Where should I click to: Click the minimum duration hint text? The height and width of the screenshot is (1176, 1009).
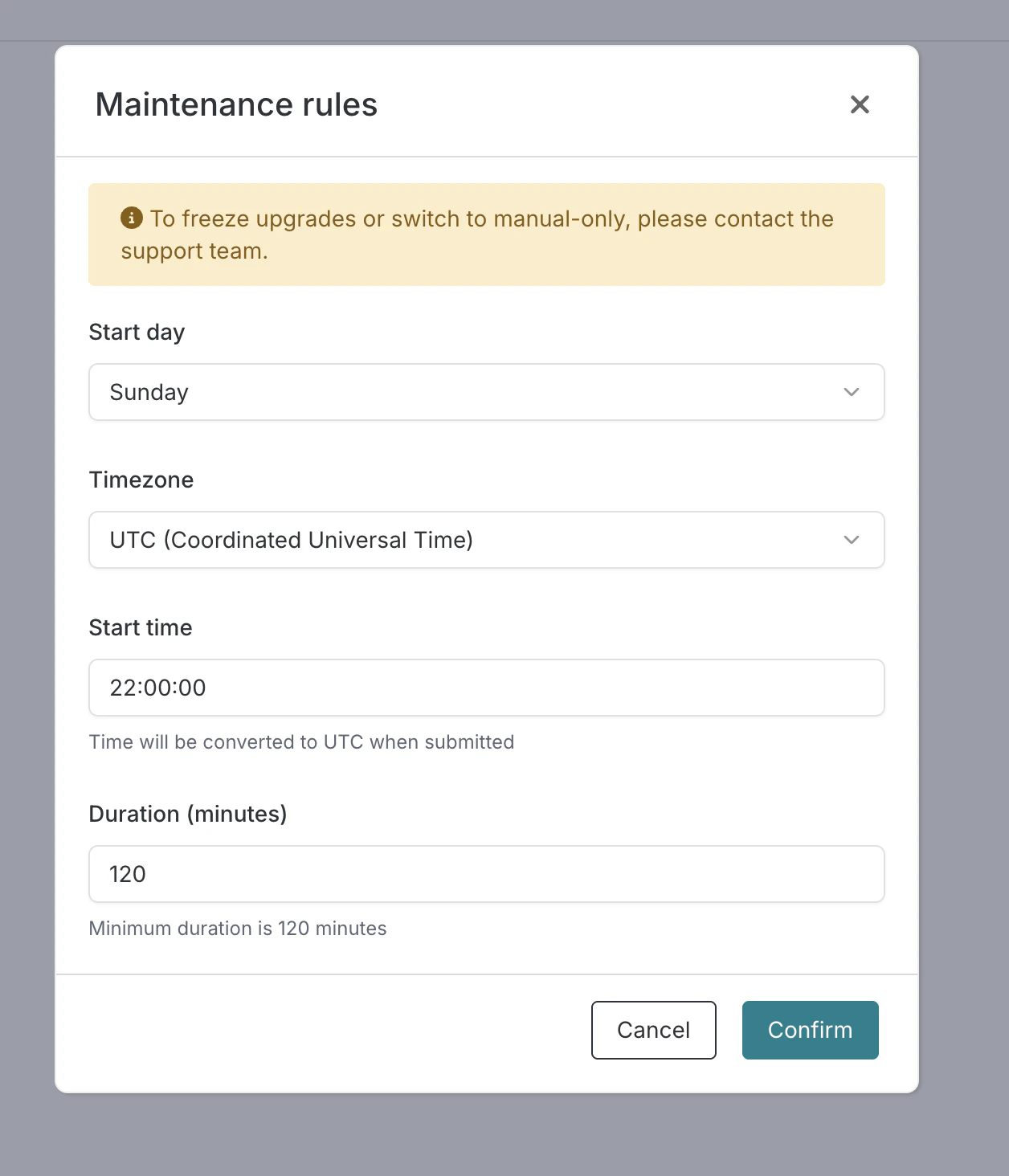coord(238,928)
